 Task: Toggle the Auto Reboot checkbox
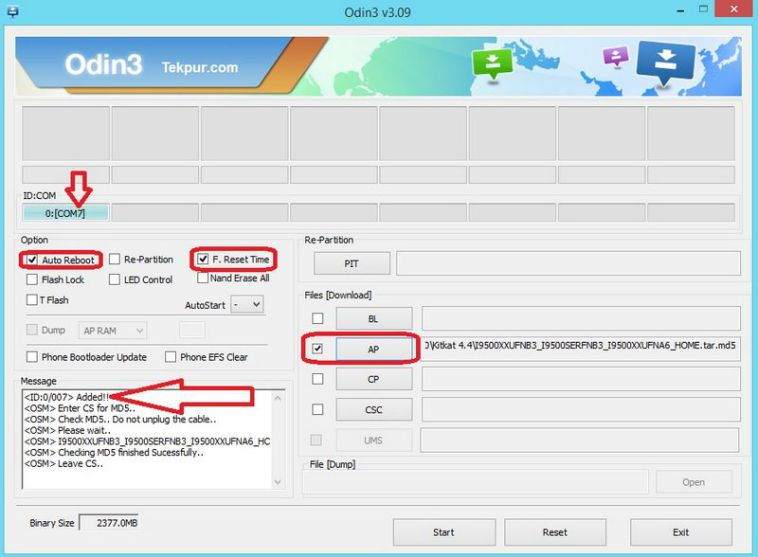tap(32, 260)
